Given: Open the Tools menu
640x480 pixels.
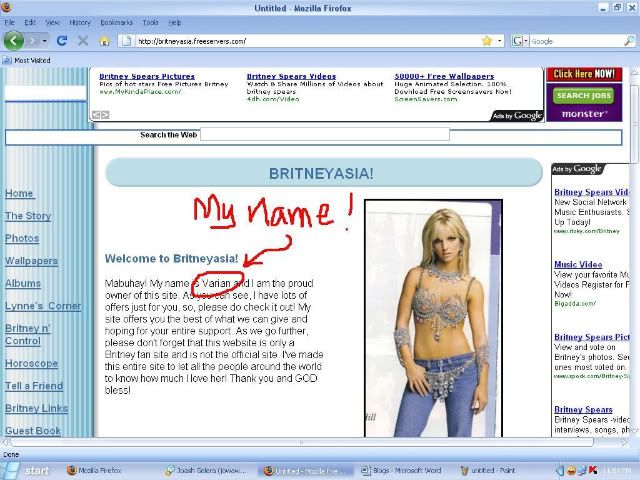Looking at the screenshot, I should tap(150, 22).
